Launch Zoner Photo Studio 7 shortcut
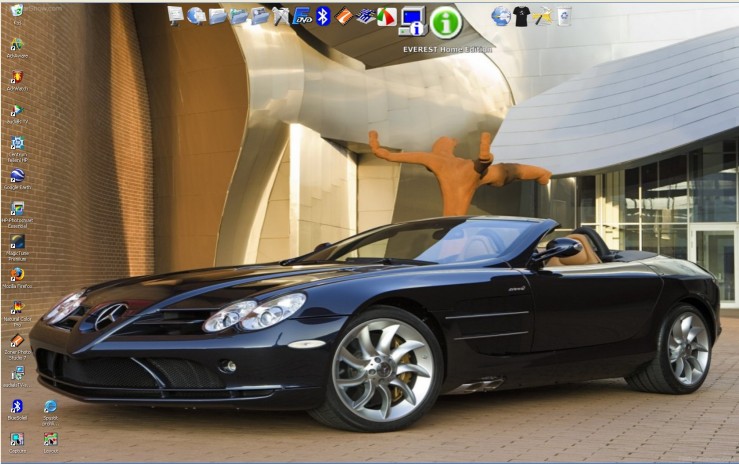The height and width of the screenshot is (464, 739). click(x=17, y=340)
